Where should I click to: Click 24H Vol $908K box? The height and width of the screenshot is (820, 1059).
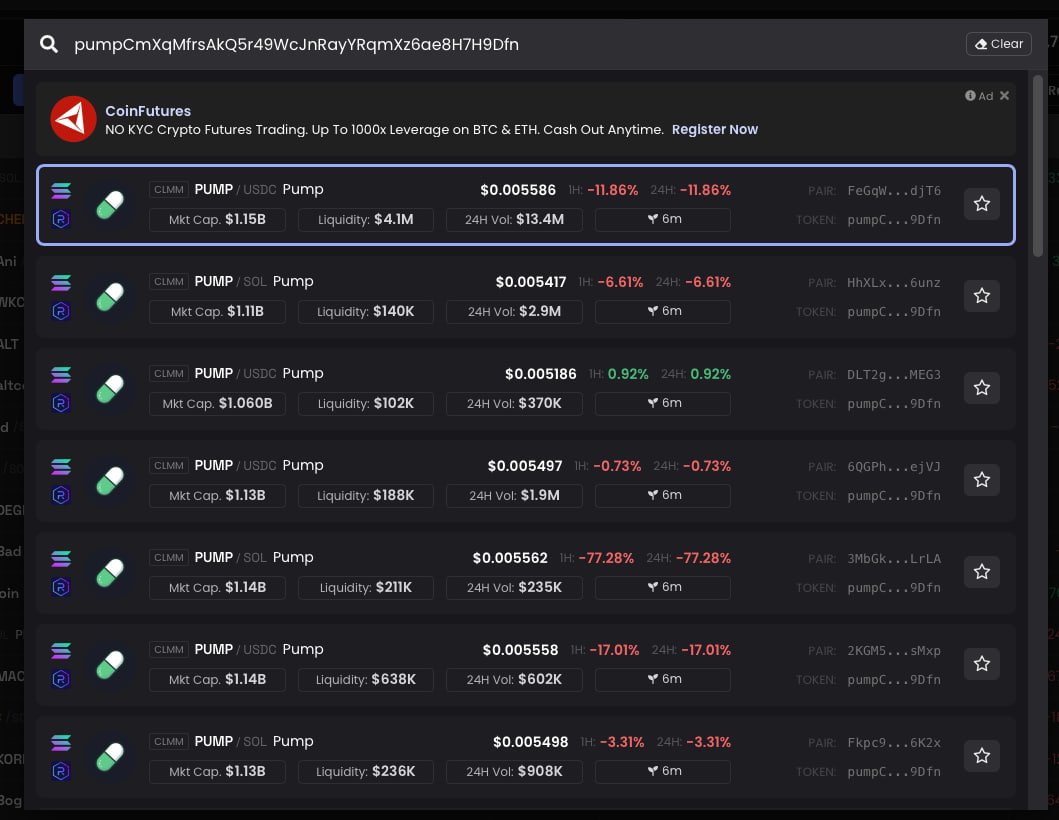(x=514, y=771)
